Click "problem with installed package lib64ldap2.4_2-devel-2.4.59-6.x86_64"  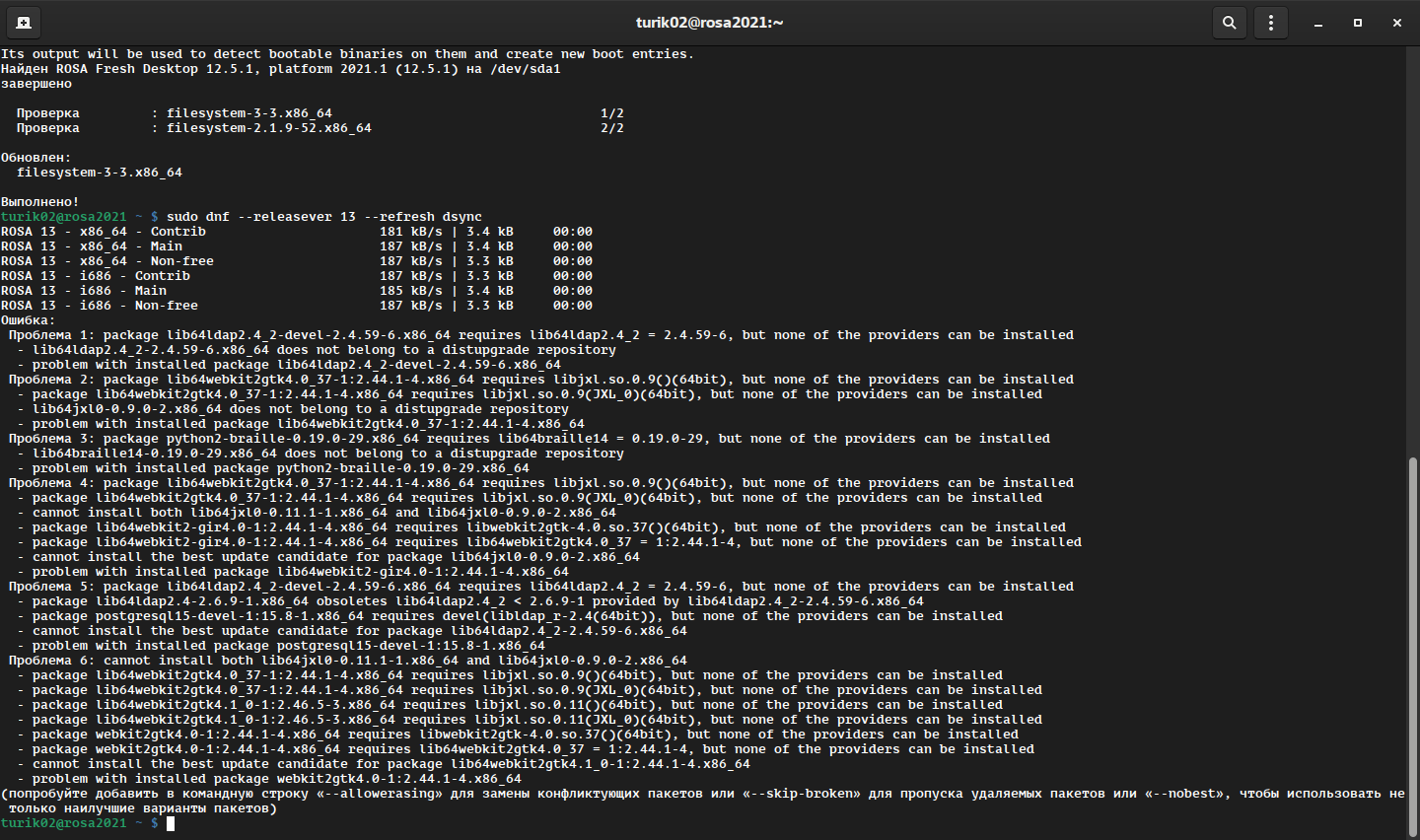[297, 365]
